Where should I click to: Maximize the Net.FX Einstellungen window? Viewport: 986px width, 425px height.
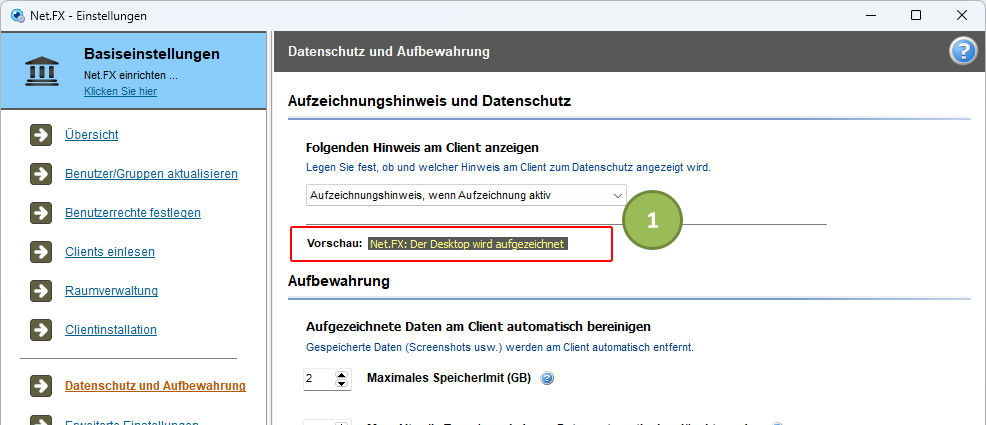[916, 15]
